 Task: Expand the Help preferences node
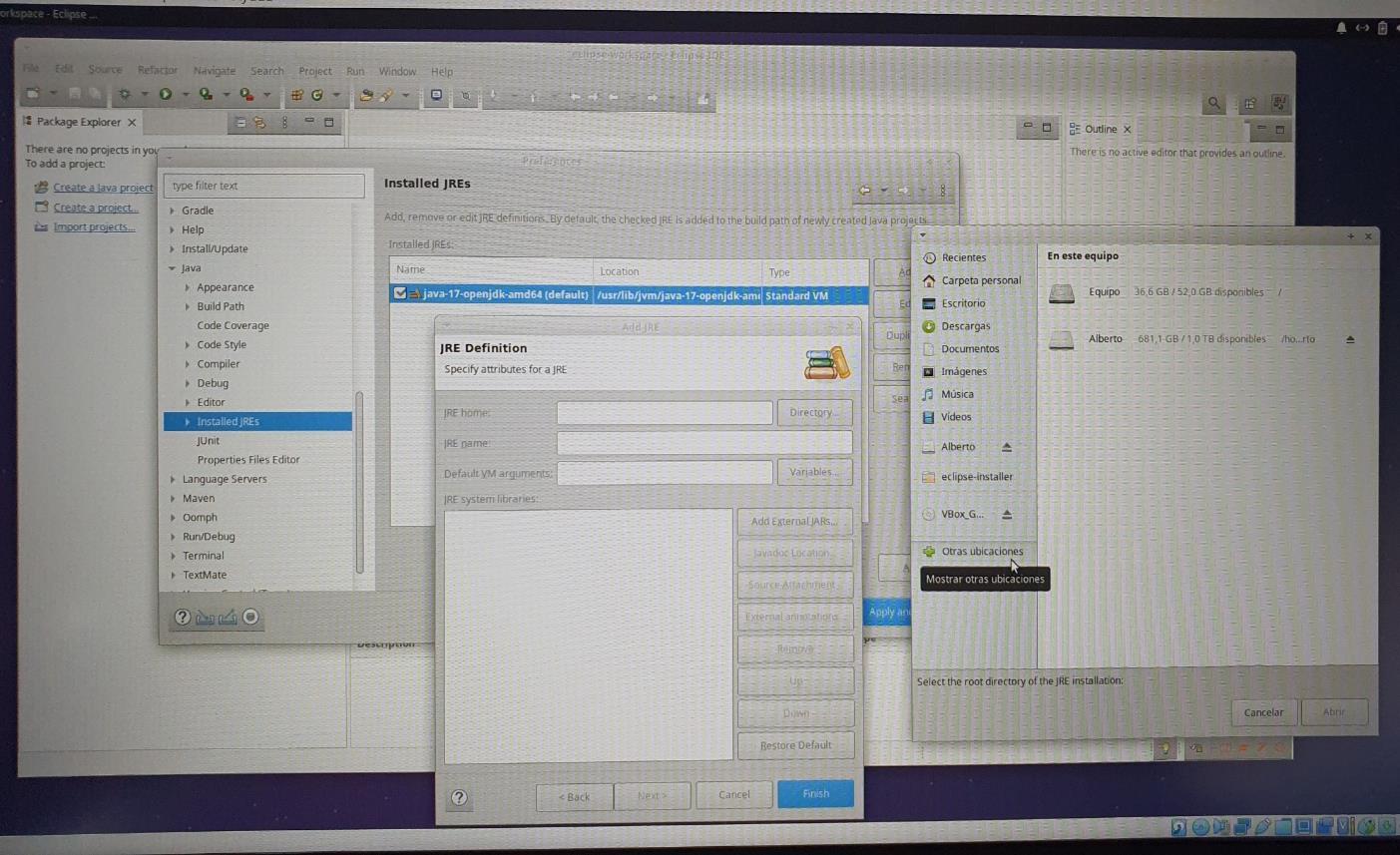172,229
